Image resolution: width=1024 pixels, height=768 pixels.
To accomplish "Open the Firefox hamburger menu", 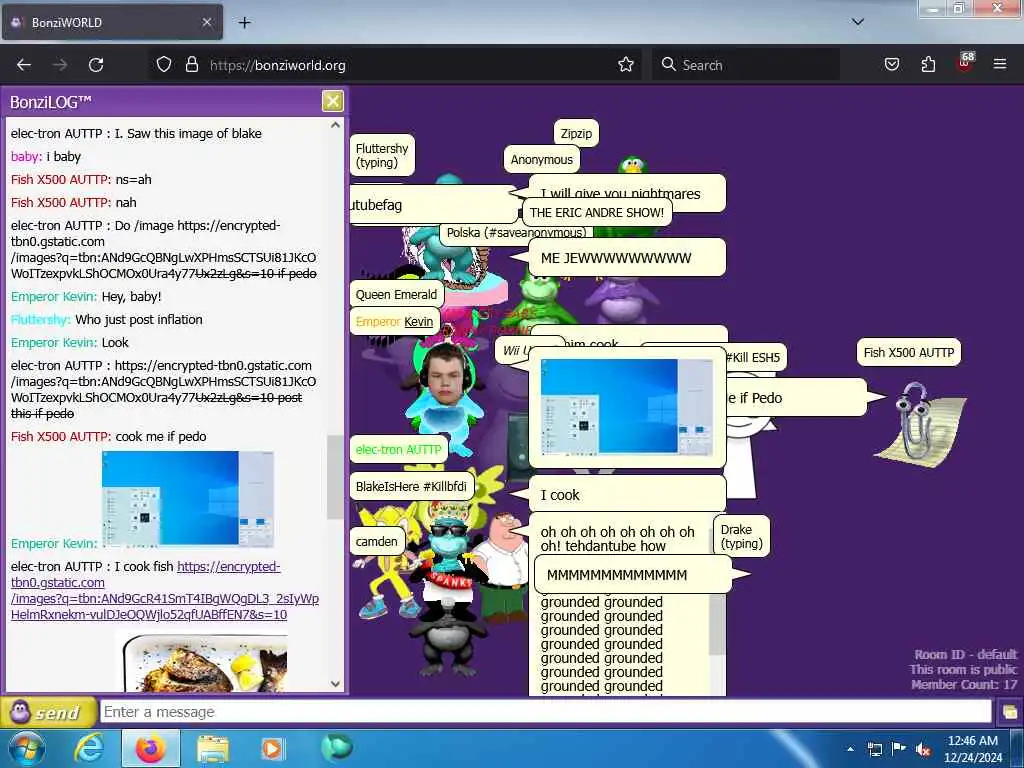I will (999, 65).
